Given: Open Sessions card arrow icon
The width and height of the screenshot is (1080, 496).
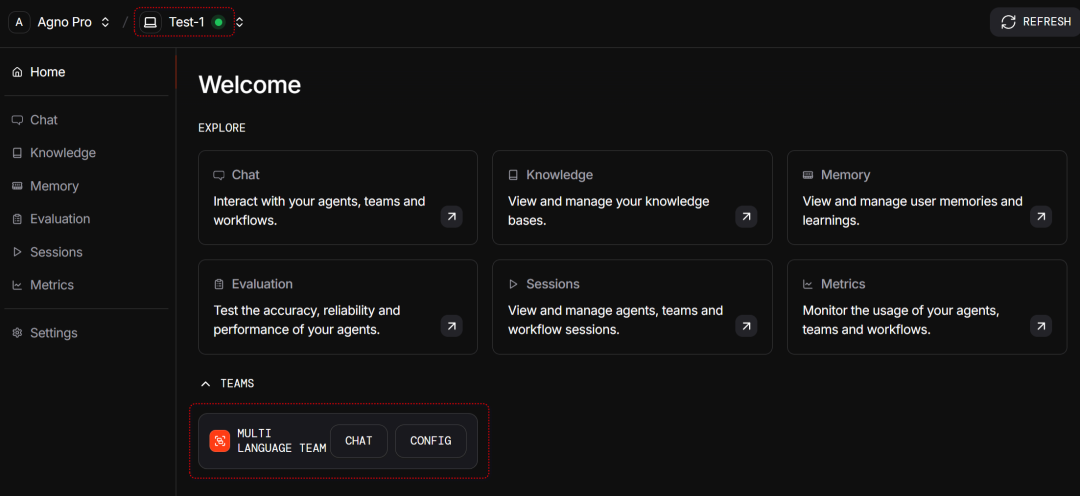Looking at the screenshot, I should [x=746, y=326].
